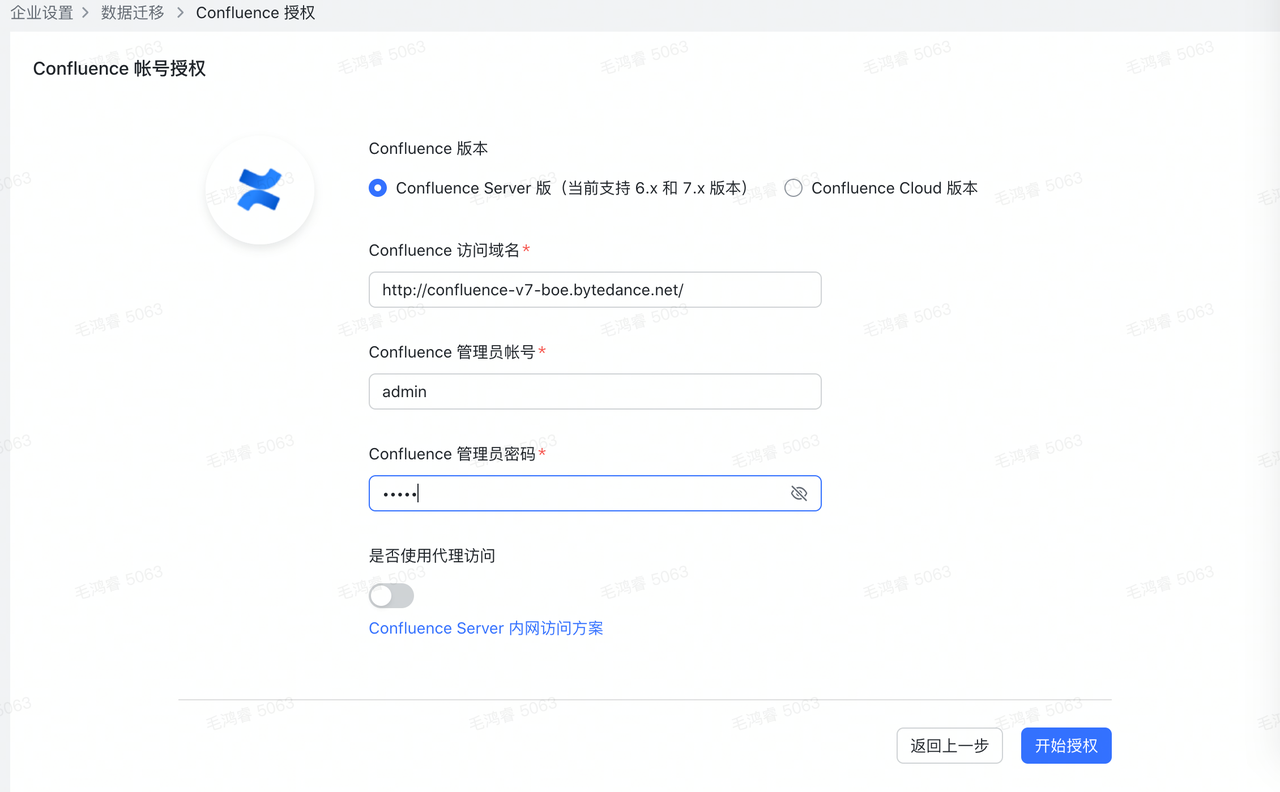Click the 返回上一步 button

950,746
